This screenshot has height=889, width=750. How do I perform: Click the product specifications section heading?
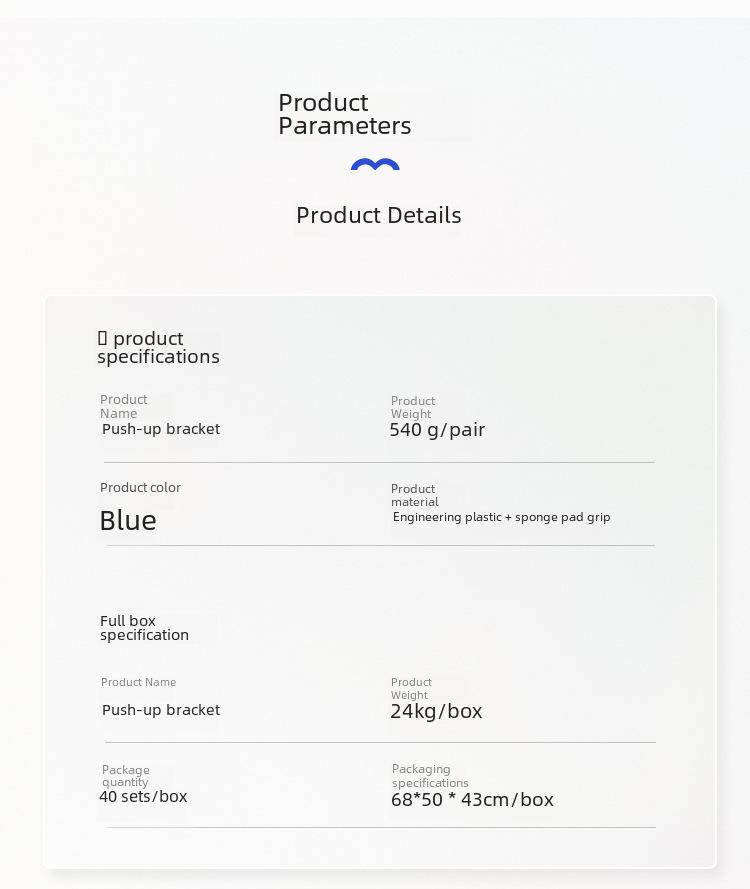(158, 348)
